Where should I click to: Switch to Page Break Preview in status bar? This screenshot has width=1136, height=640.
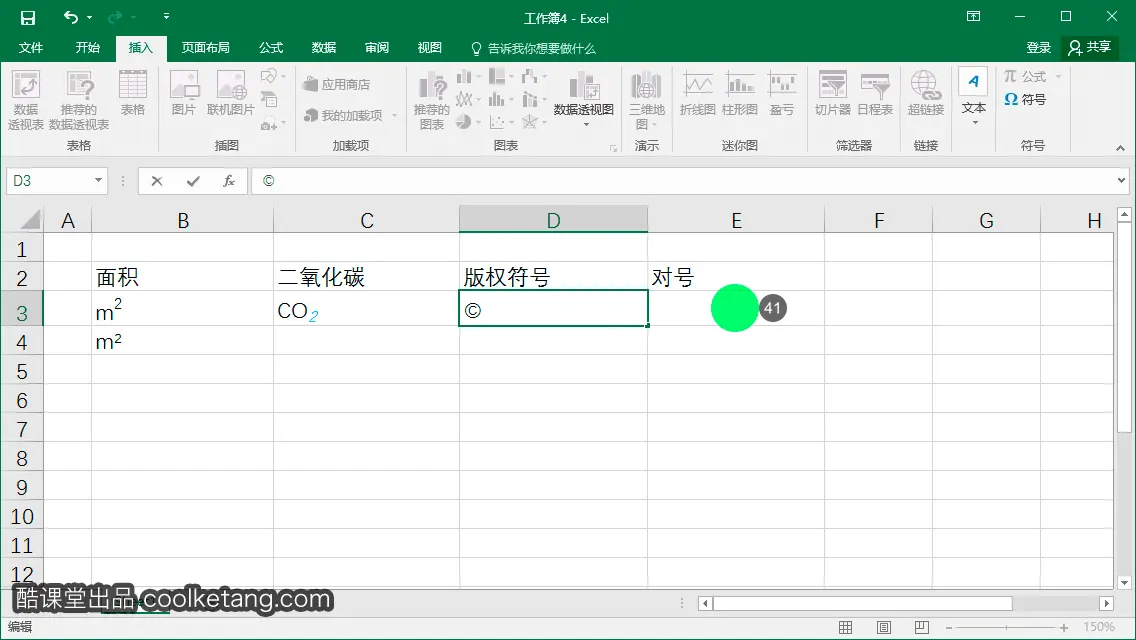922,628
